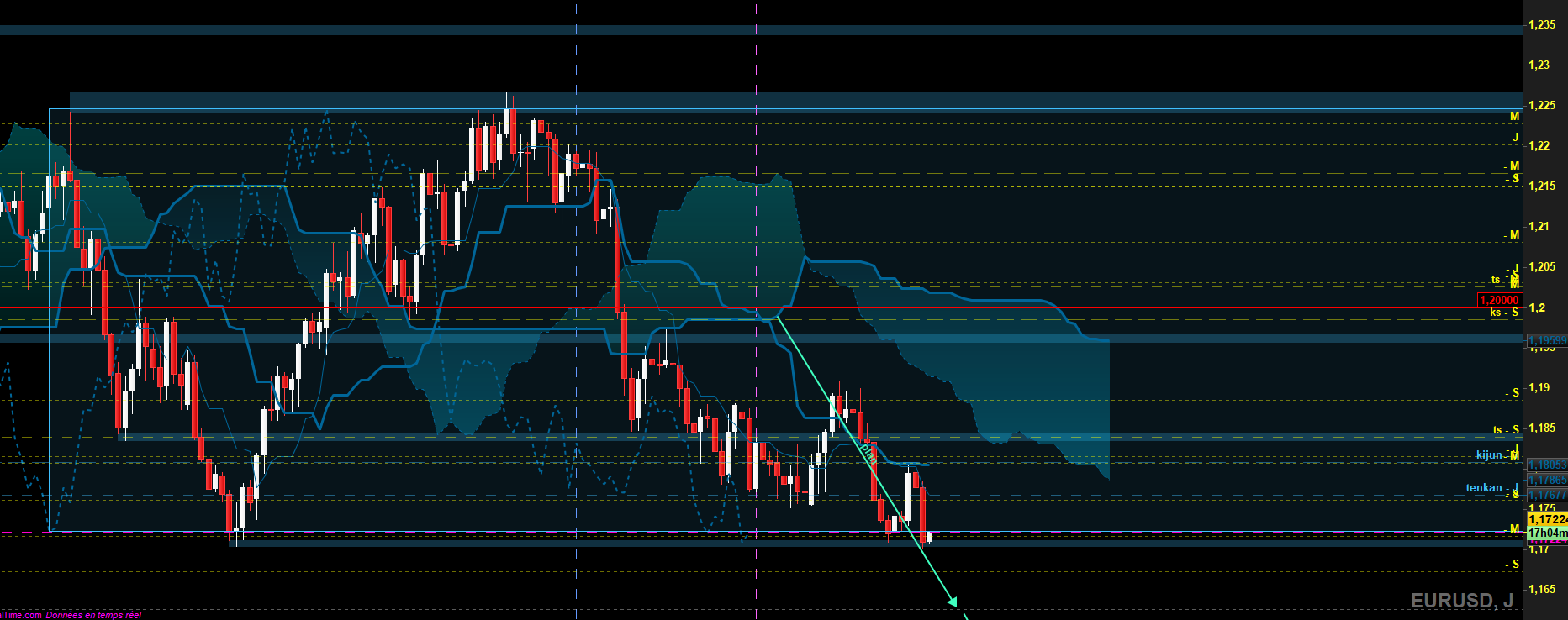Click the 1,17865 price tag on axis
Viewport: 1568px width, 620px height.
(1547, 480)
